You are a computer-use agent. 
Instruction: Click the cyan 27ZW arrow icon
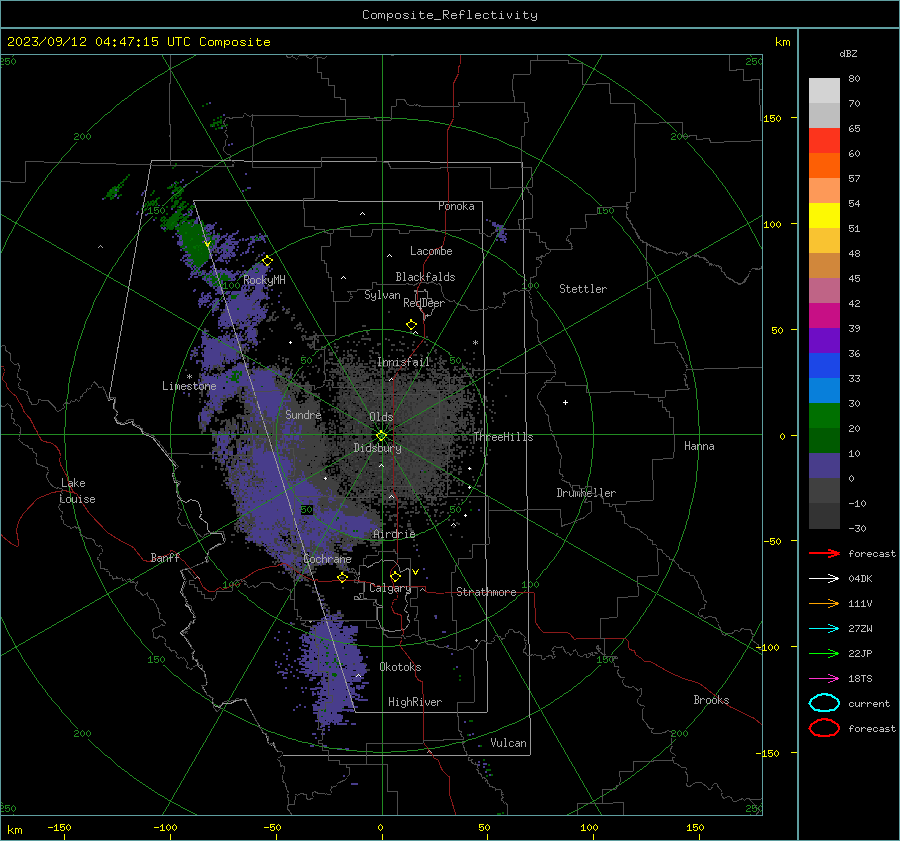click(824, 629)
